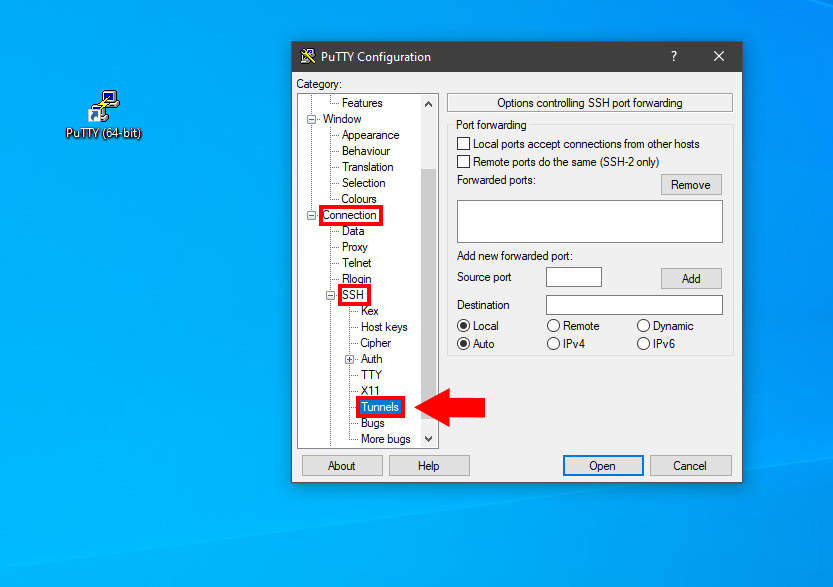Open the Behaviour category
This screenshot has height=587, width=833.
click(366, 151)
